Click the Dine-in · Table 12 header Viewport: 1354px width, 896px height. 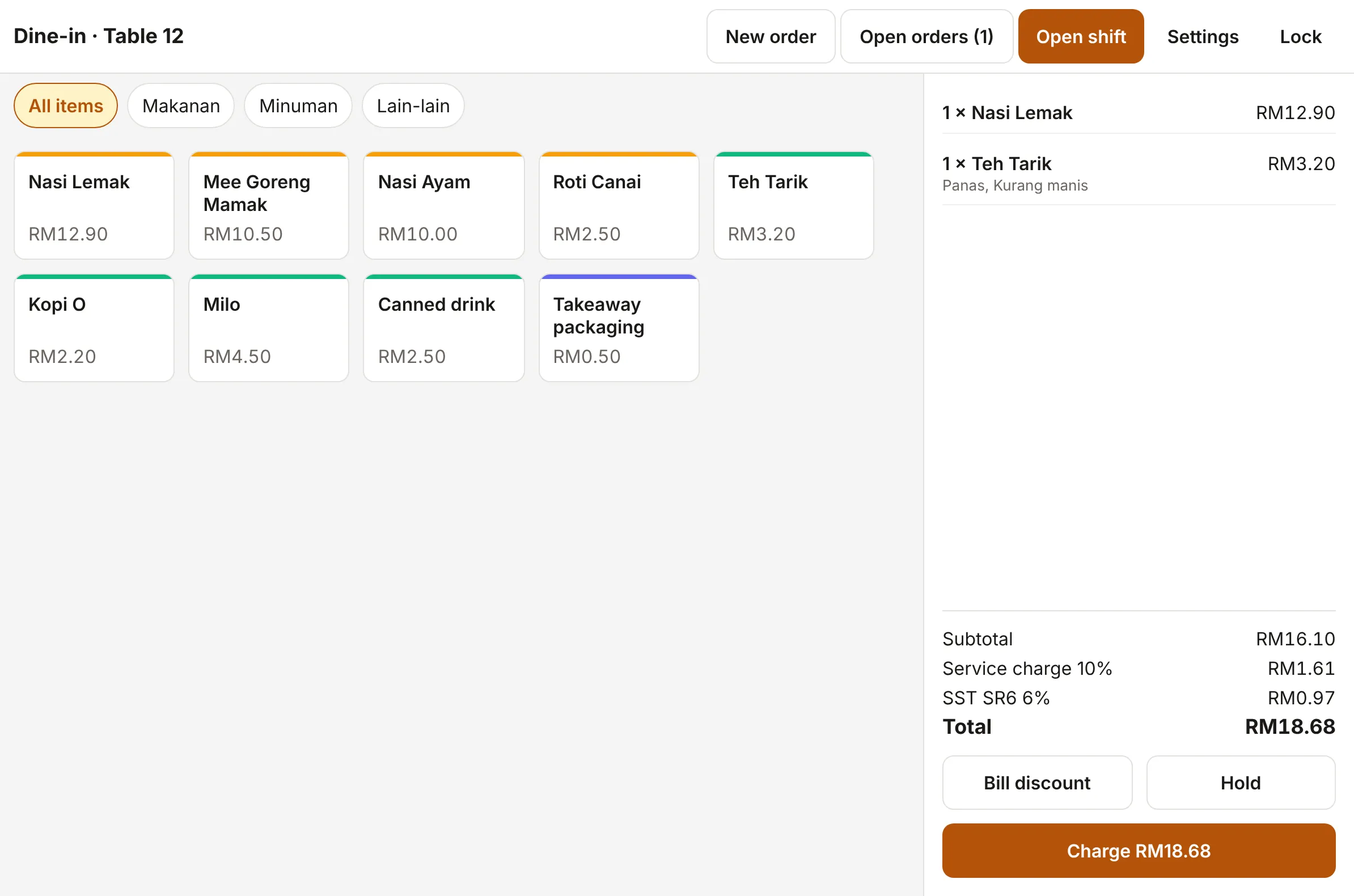[99, 36]
